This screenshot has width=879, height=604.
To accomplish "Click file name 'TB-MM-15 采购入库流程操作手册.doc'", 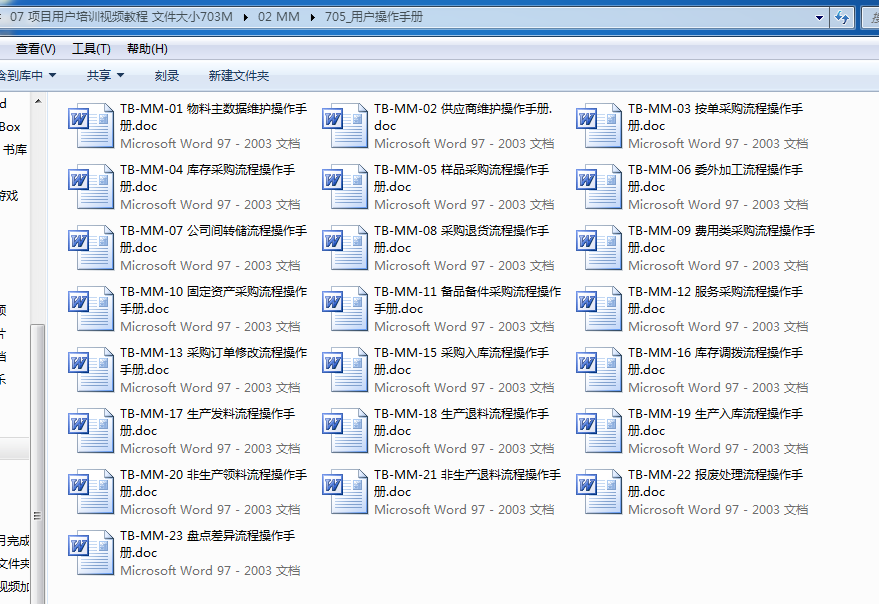I will click(x=461, y=362).
